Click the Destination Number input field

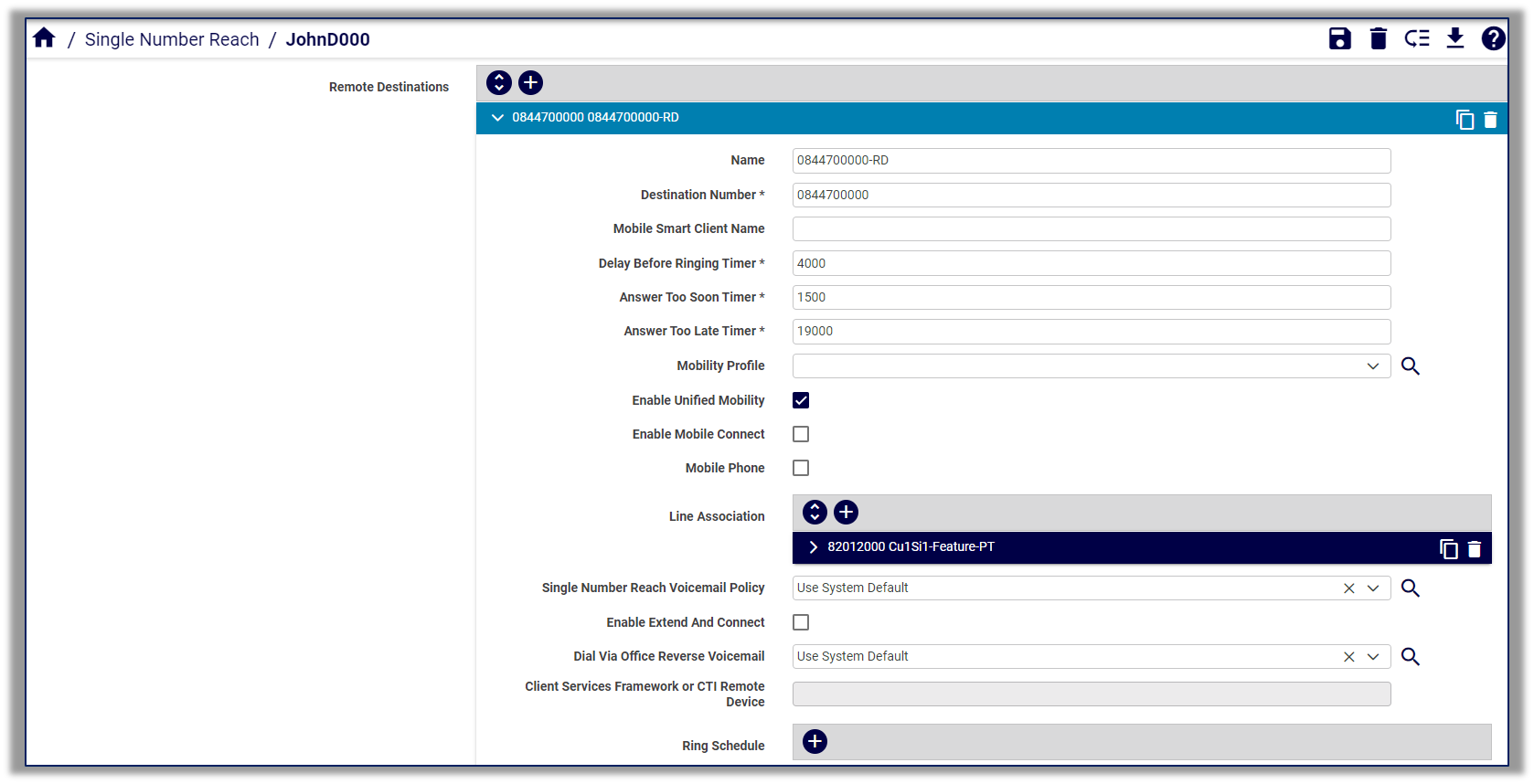point(1091,195)
